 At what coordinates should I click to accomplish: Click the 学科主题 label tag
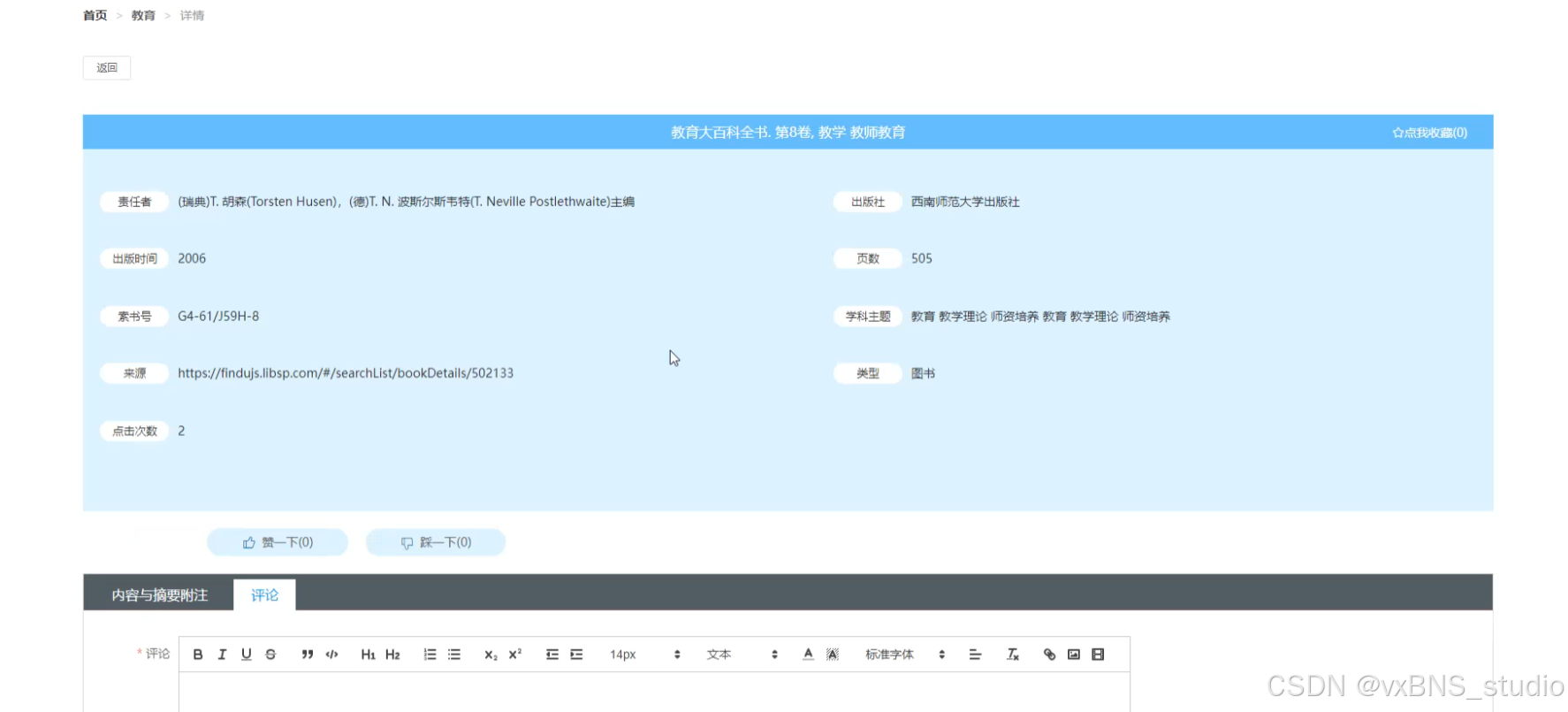pyautogui.click(x=868, y=317)
